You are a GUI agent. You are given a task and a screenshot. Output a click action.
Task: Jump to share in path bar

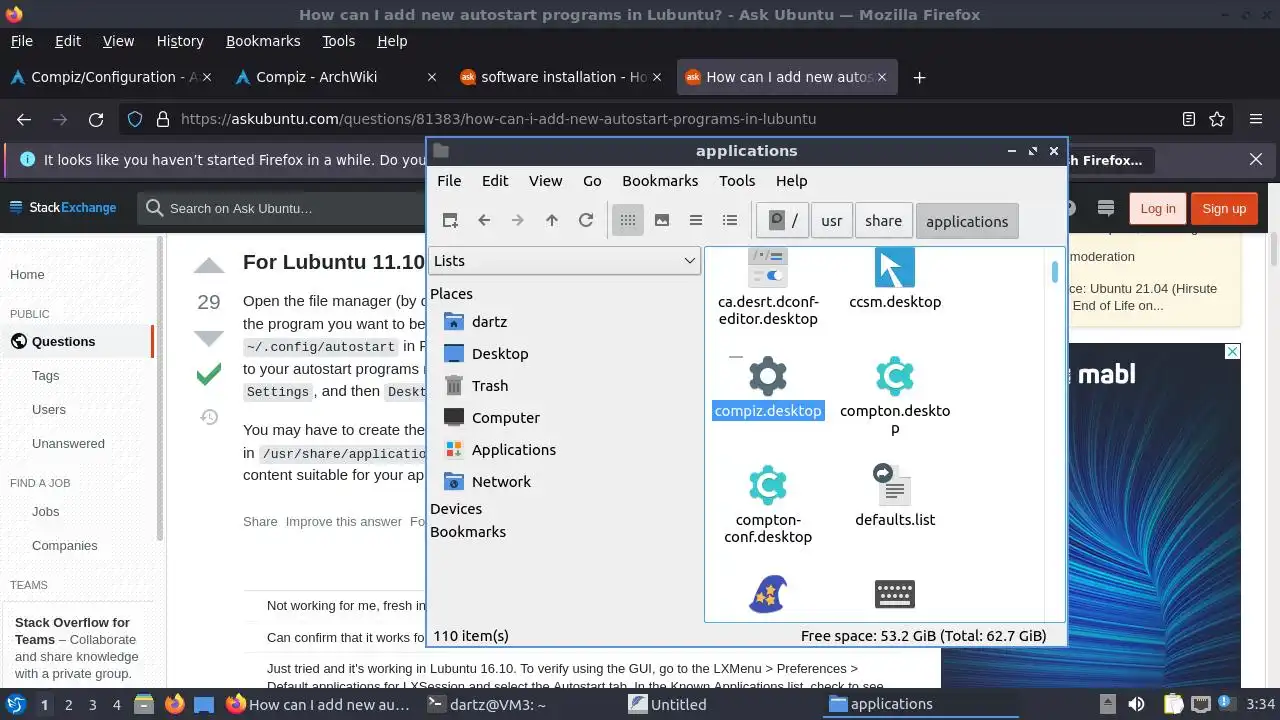(x=883, y=221)
